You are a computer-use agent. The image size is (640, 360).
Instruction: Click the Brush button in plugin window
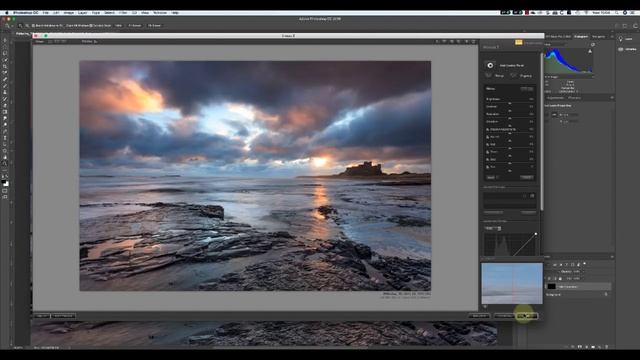(x=479, y=316)
